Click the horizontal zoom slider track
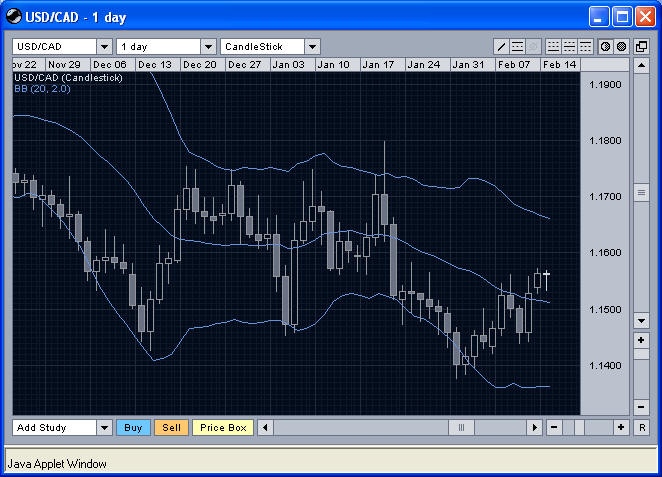 (589, 427)
